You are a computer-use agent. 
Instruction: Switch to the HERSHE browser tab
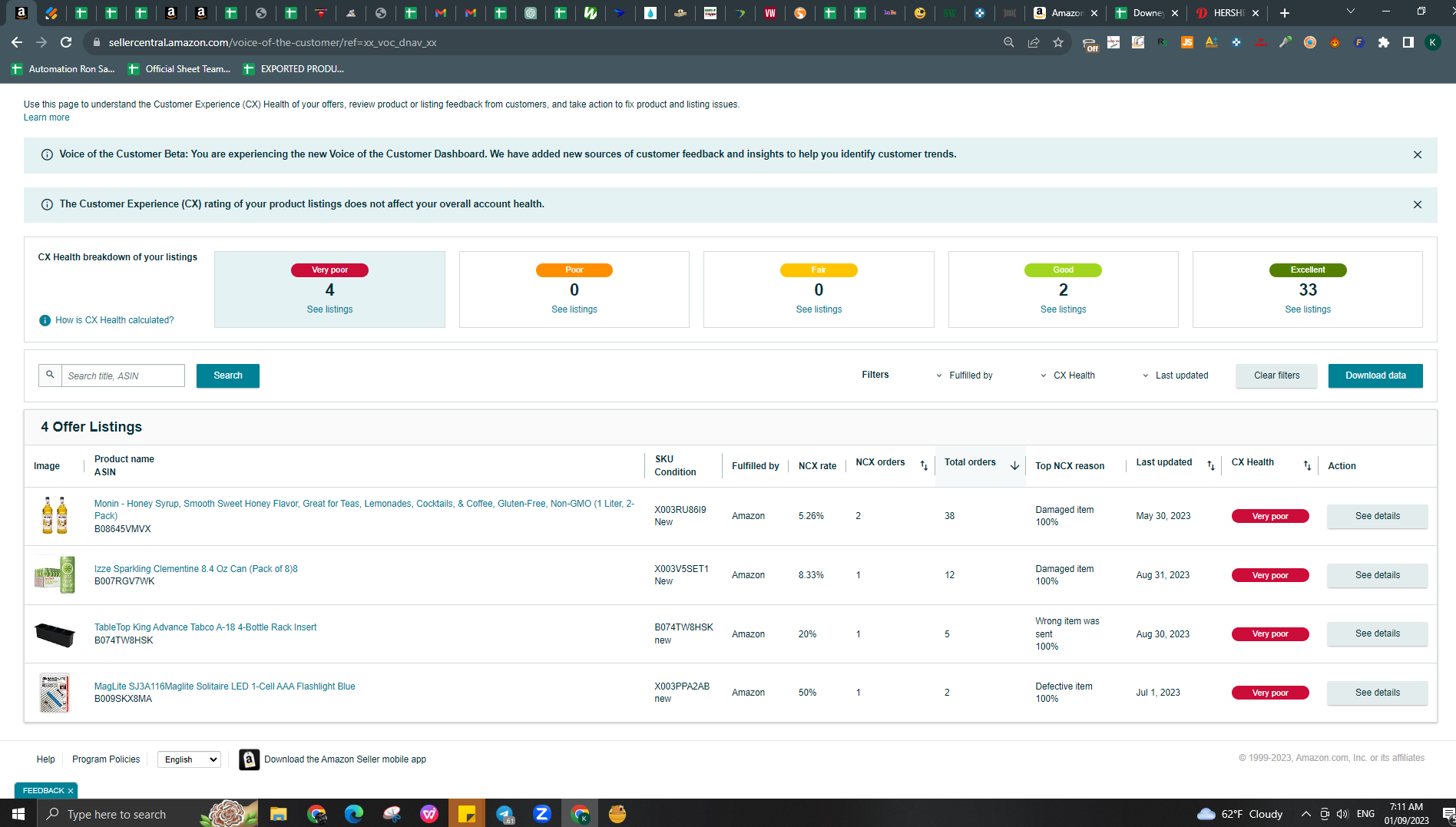click(x=1228, y=13)
